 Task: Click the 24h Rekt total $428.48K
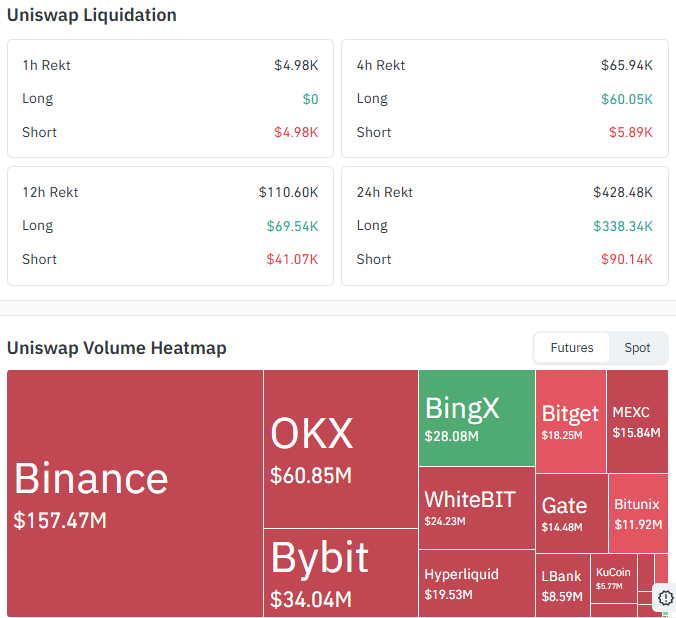point(623,192)
